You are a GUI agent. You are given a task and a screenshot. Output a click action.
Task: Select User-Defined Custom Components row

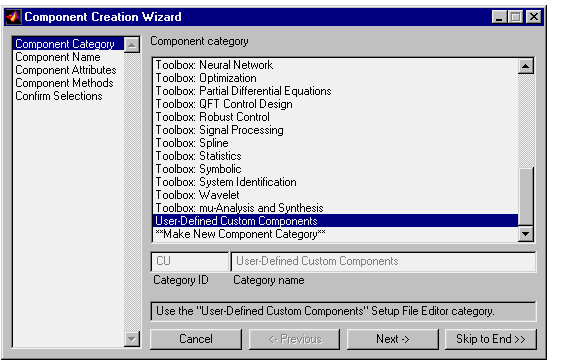pos(335,221)
